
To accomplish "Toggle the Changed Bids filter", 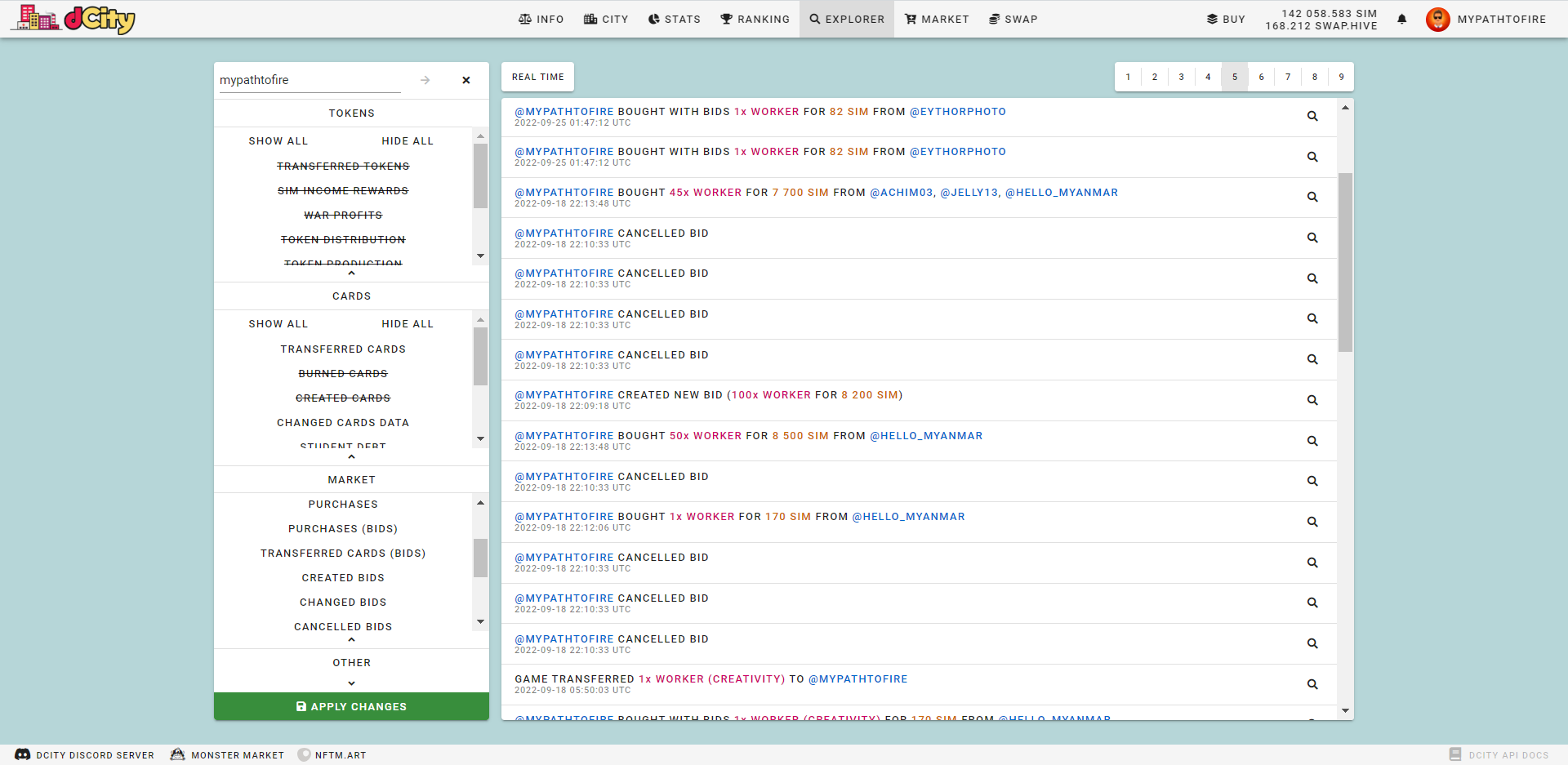I will pos(343,602).
